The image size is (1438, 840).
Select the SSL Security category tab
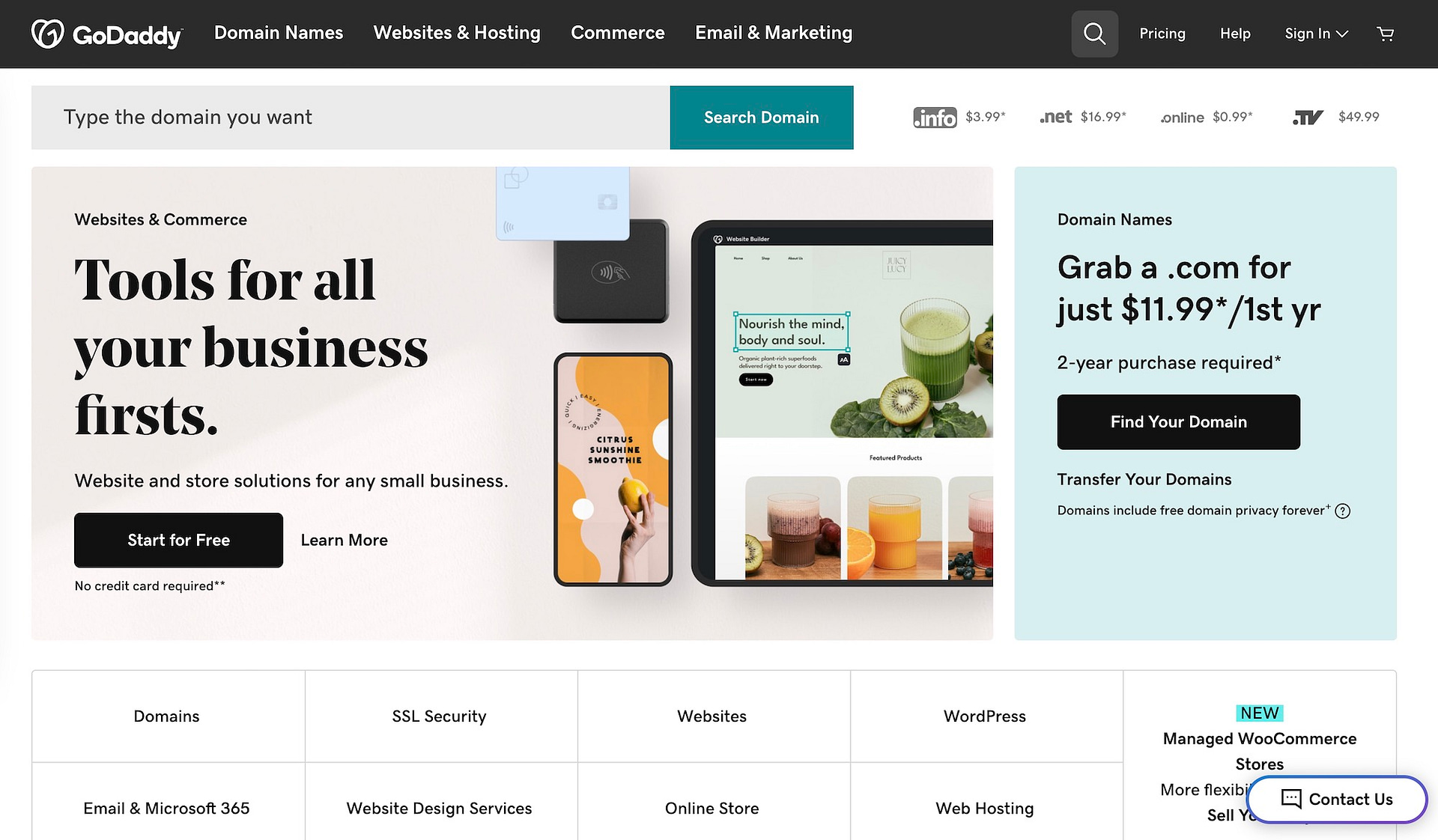pyautogui.click(x=439, y=716)
